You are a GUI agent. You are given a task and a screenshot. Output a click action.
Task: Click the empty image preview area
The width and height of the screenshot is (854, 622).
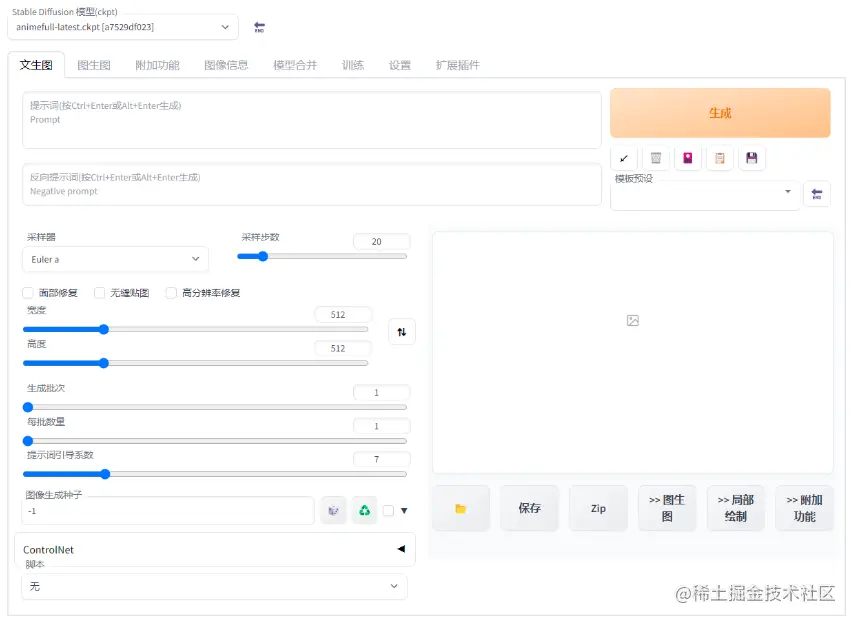click(x=633, y=353)
